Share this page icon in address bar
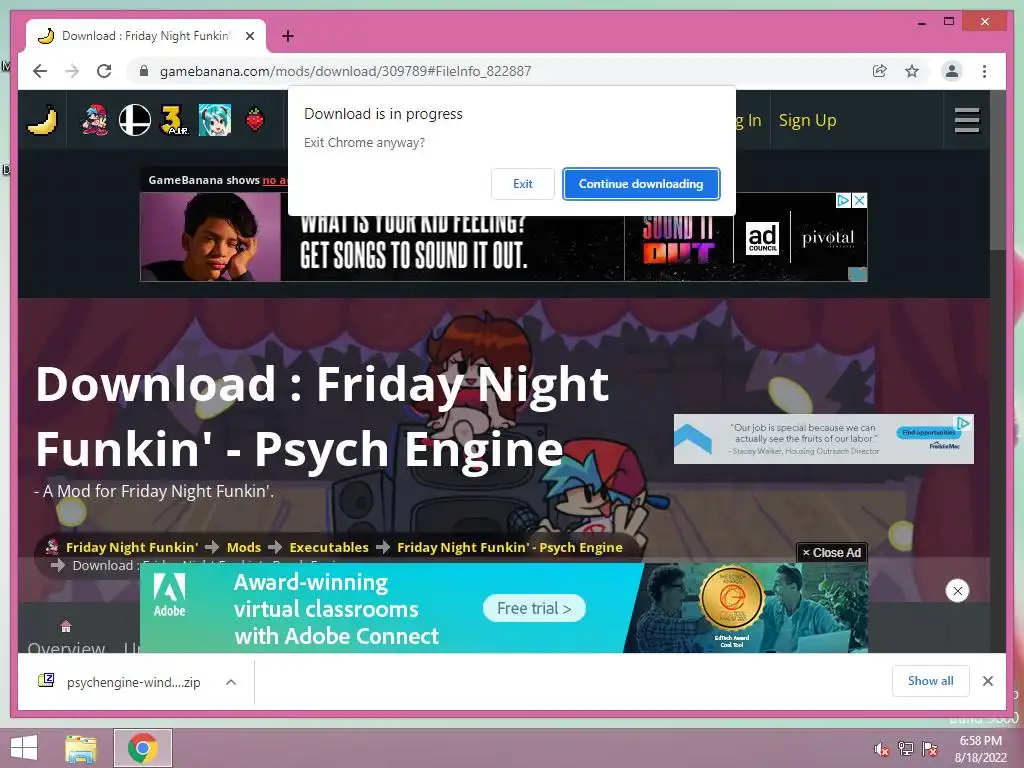 click(880, 71)
